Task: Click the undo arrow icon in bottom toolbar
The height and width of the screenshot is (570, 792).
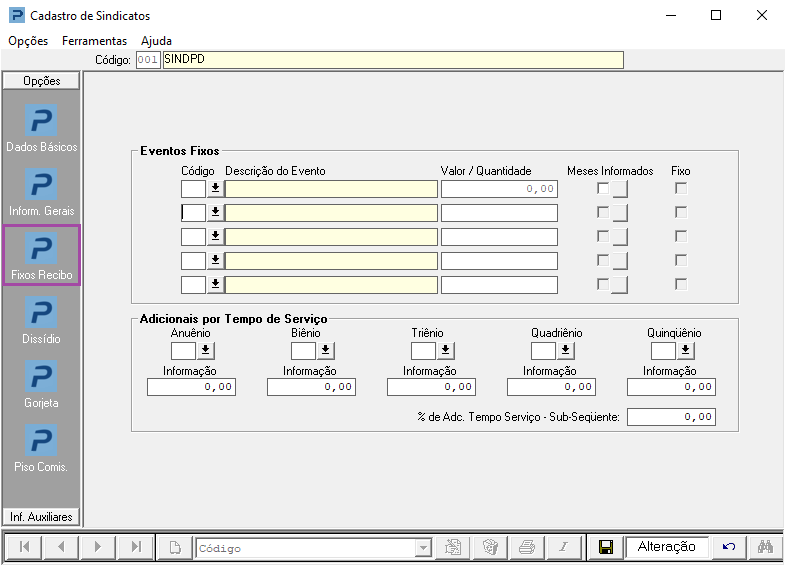Action: (729, 547)
